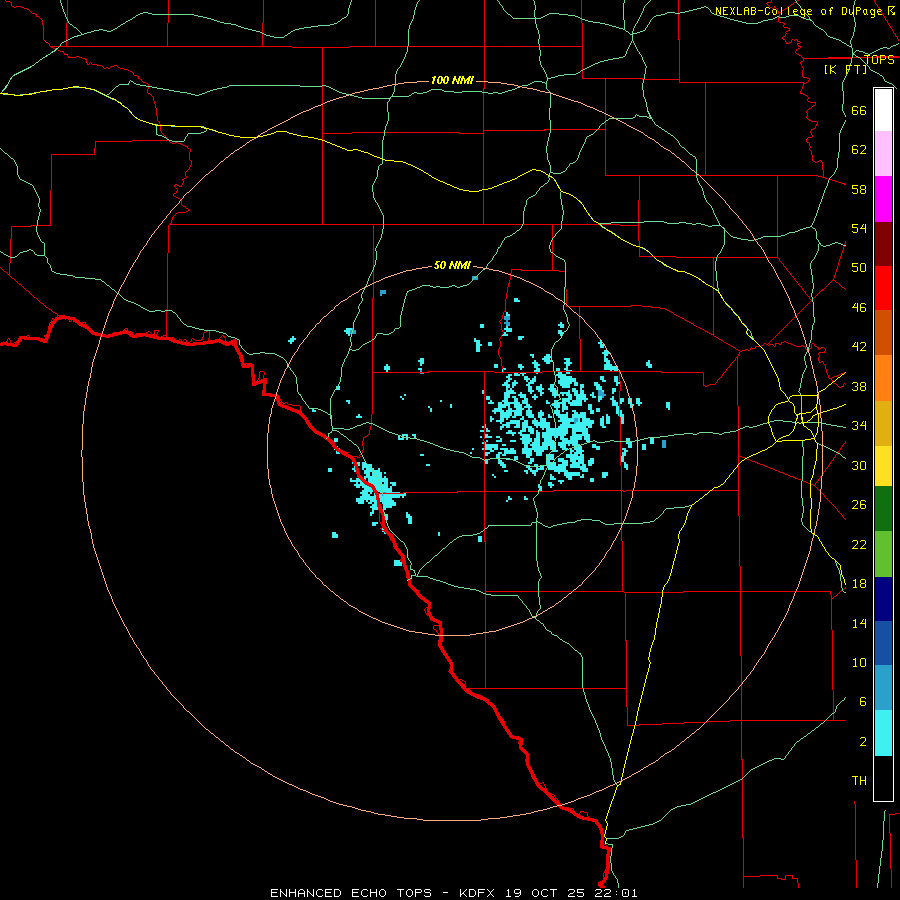
Task: Click the legend value 38
Action: (859, 387)
